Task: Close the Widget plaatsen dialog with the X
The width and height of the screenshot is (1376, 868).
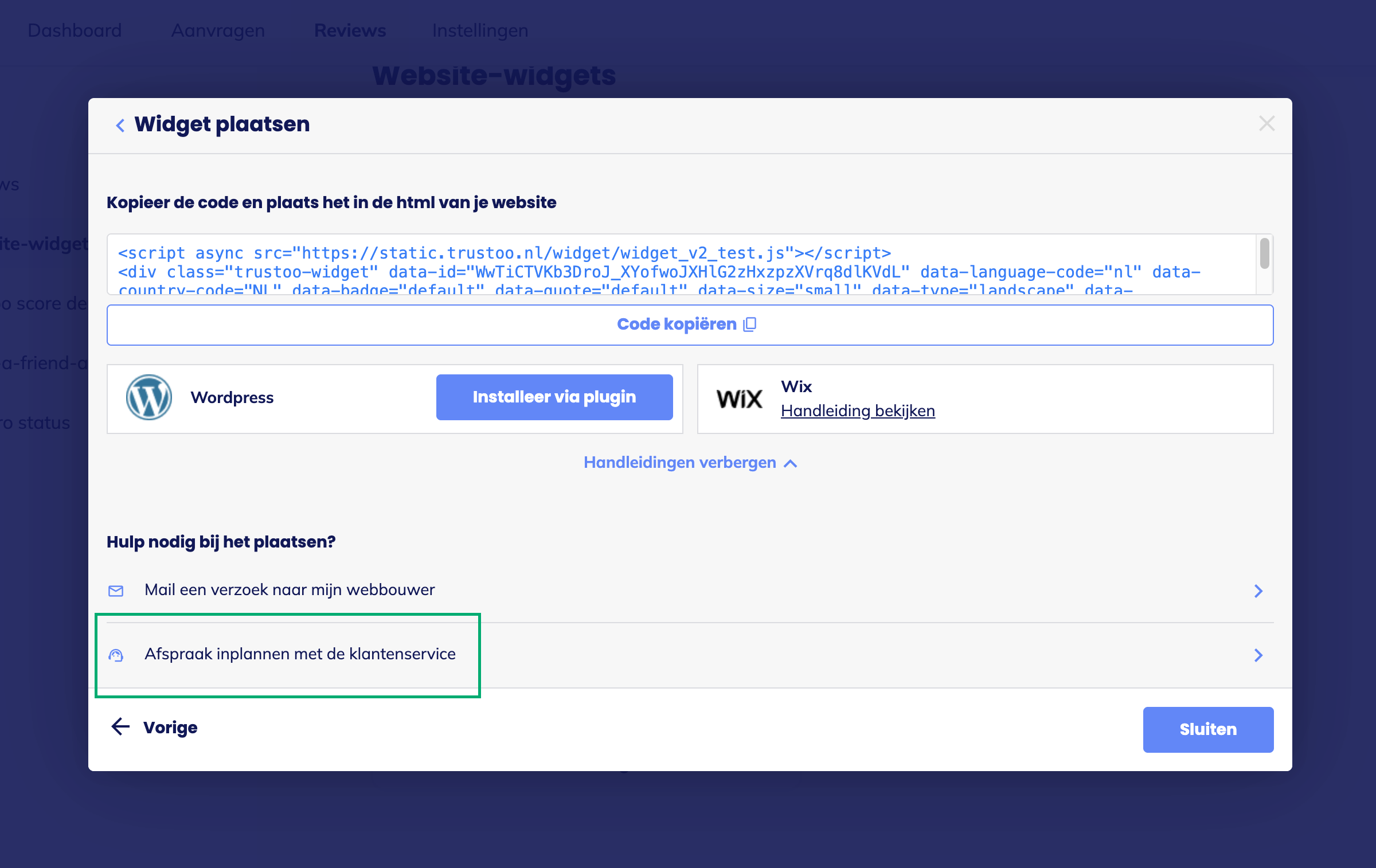Action: pyautogui.click(x=1266, y=124)
